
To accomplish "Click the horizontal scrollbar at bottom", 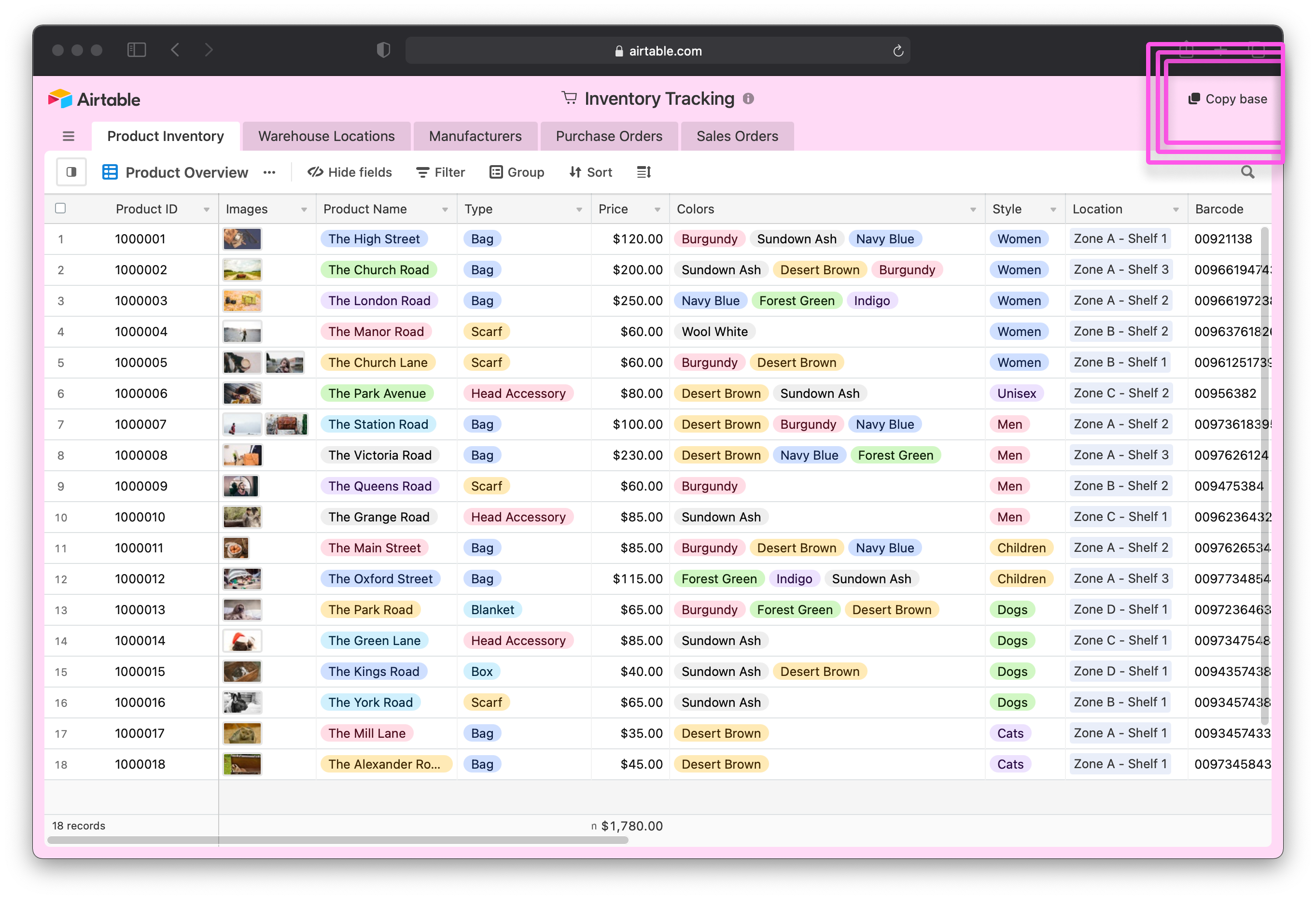I will click(338, 840).
